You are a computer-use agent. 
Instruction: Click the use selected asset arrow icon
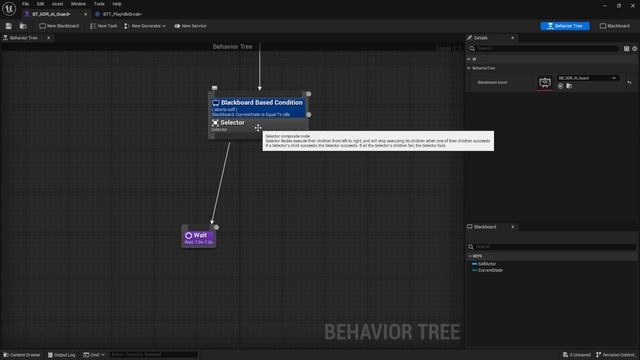pyautogui.click(x=560, y=86)
